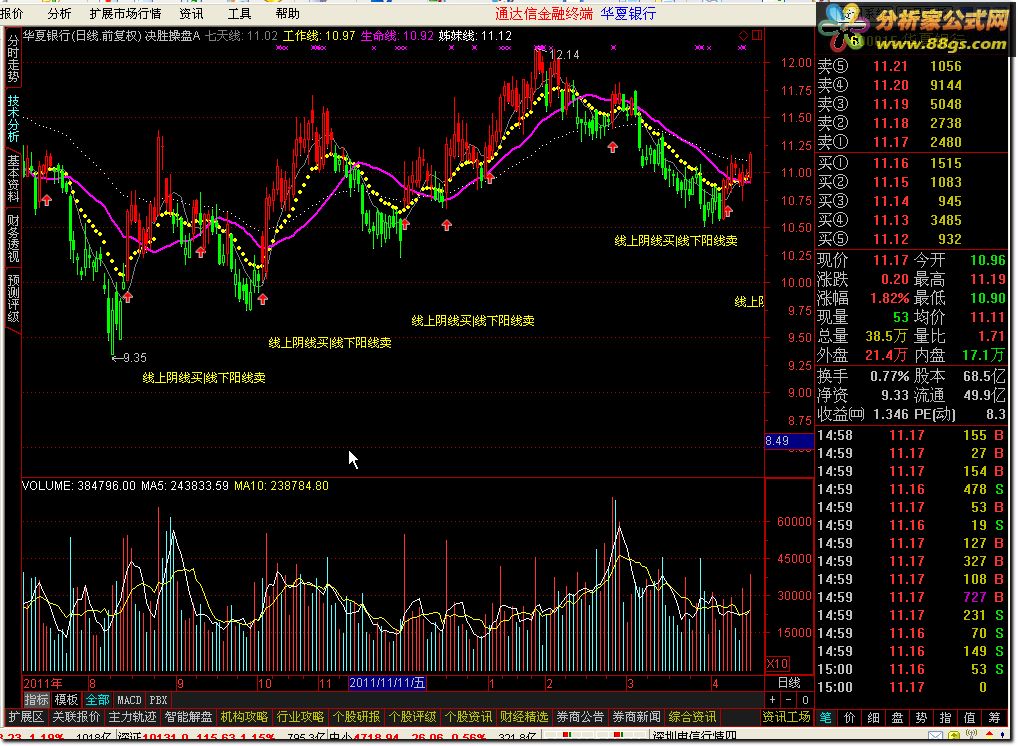Screen dimensions: 1018x746
Task: Click the 券商新闻 button
Action: [x=636, y=717]
